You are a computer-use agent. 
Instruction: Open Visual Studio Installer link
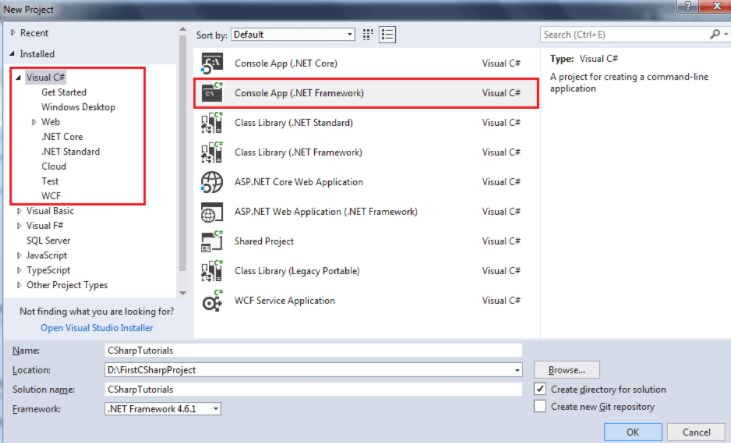tap(98, 327)
